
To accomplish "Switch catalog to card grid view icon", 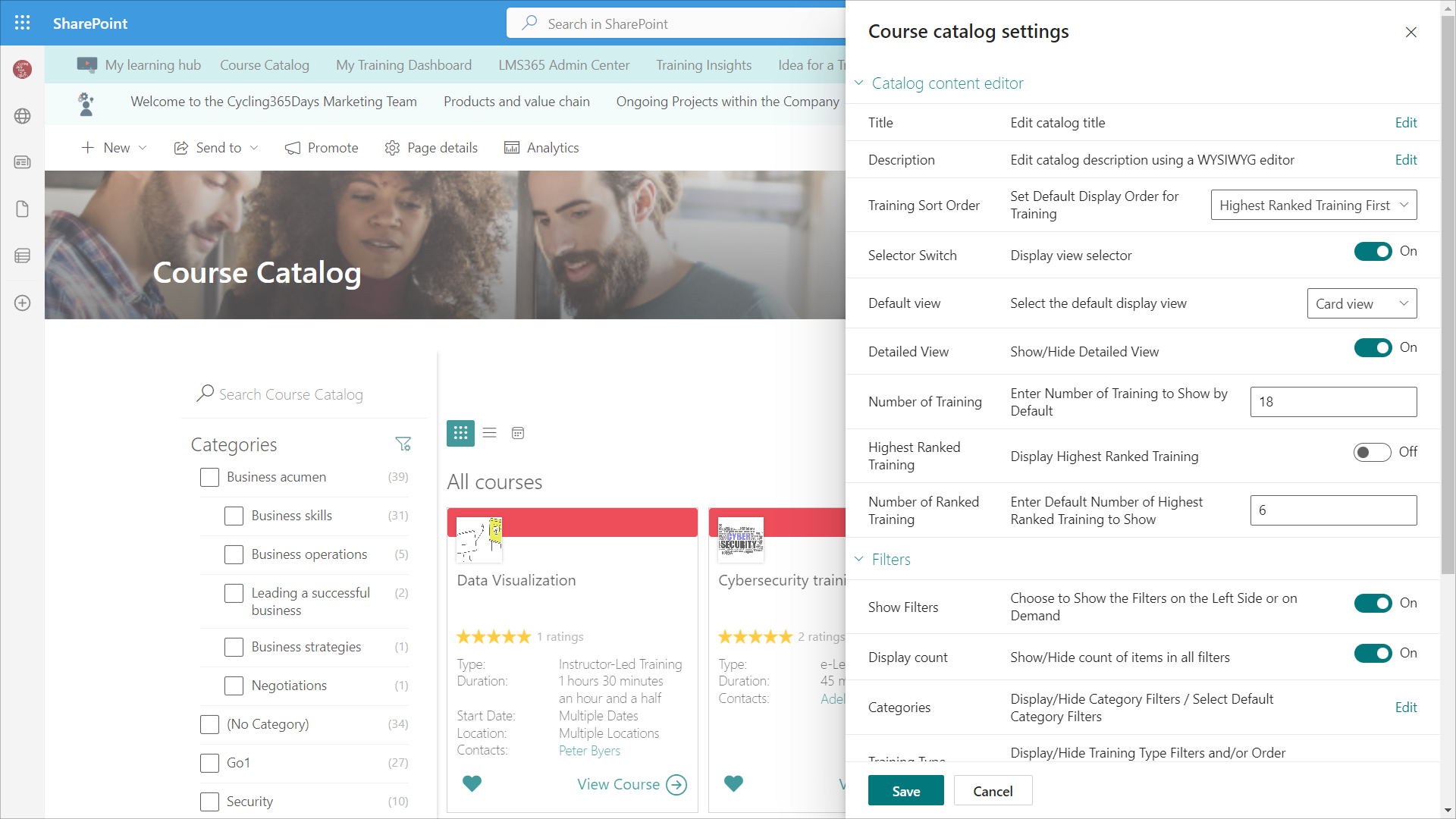I will tap(460, 433).
